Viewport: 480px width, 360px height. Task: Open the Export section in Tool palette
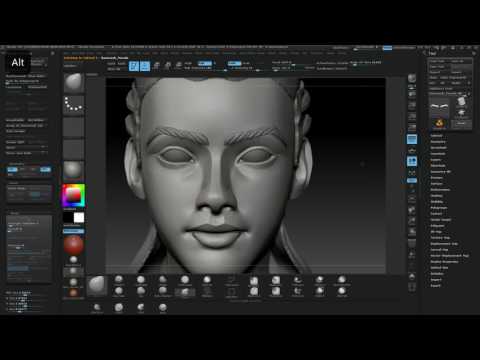(436, 286)
